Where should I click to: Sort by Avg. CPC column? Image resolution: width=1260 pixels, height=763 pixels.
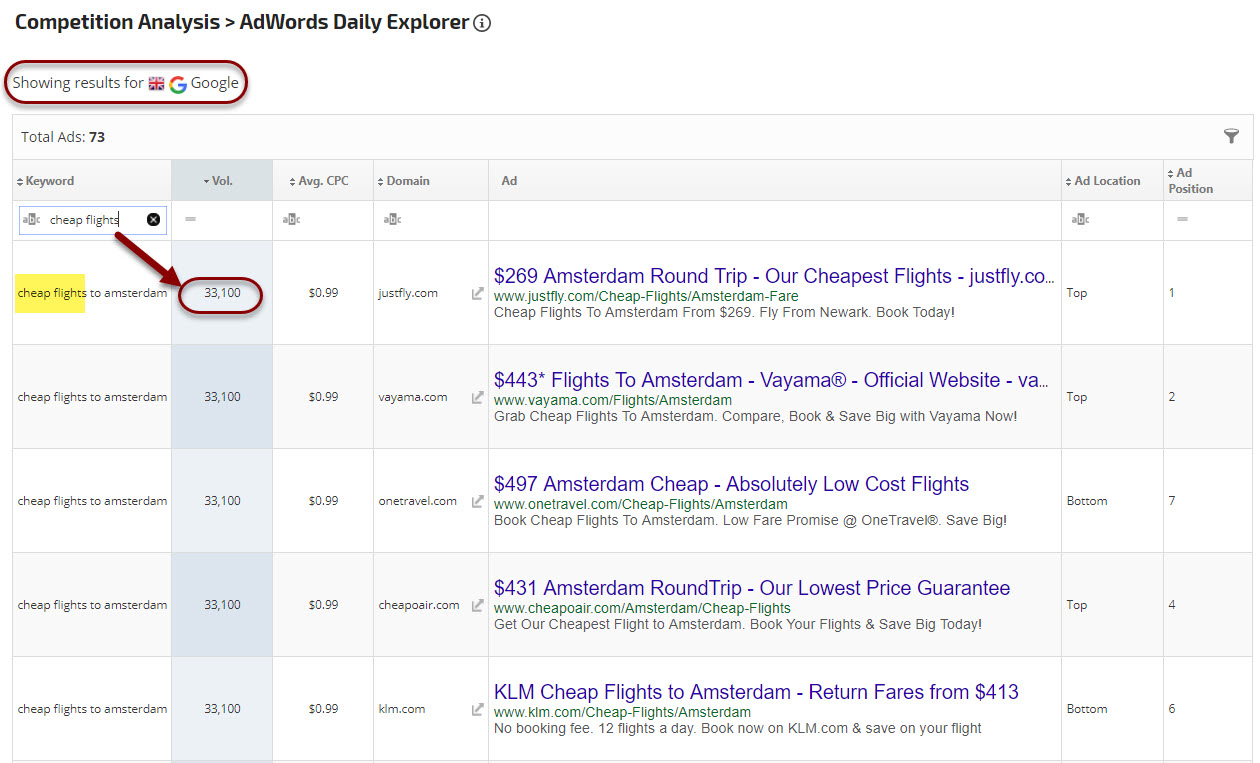[322, 181]
